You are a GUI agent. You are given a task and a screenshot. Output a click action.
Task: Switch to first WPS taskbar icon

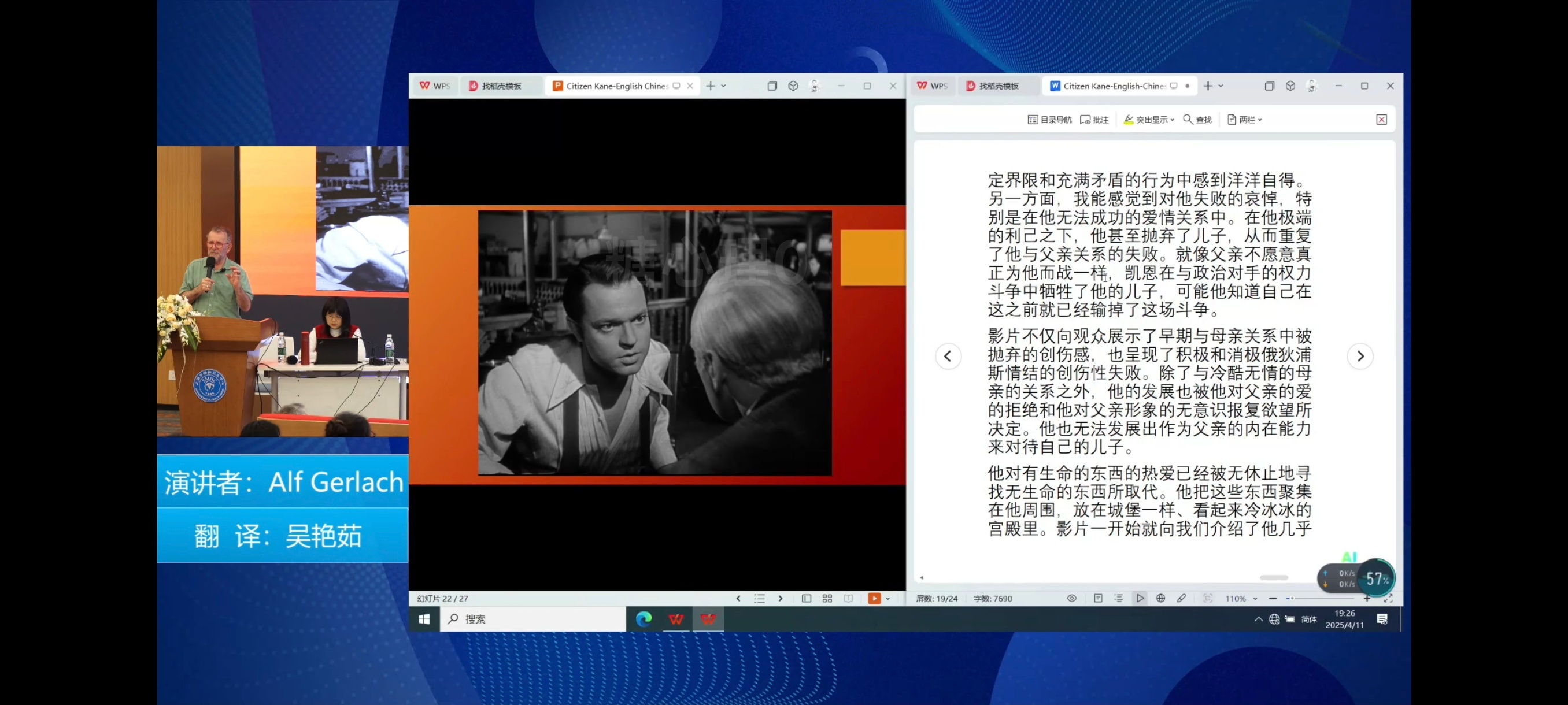pos(676,619)
